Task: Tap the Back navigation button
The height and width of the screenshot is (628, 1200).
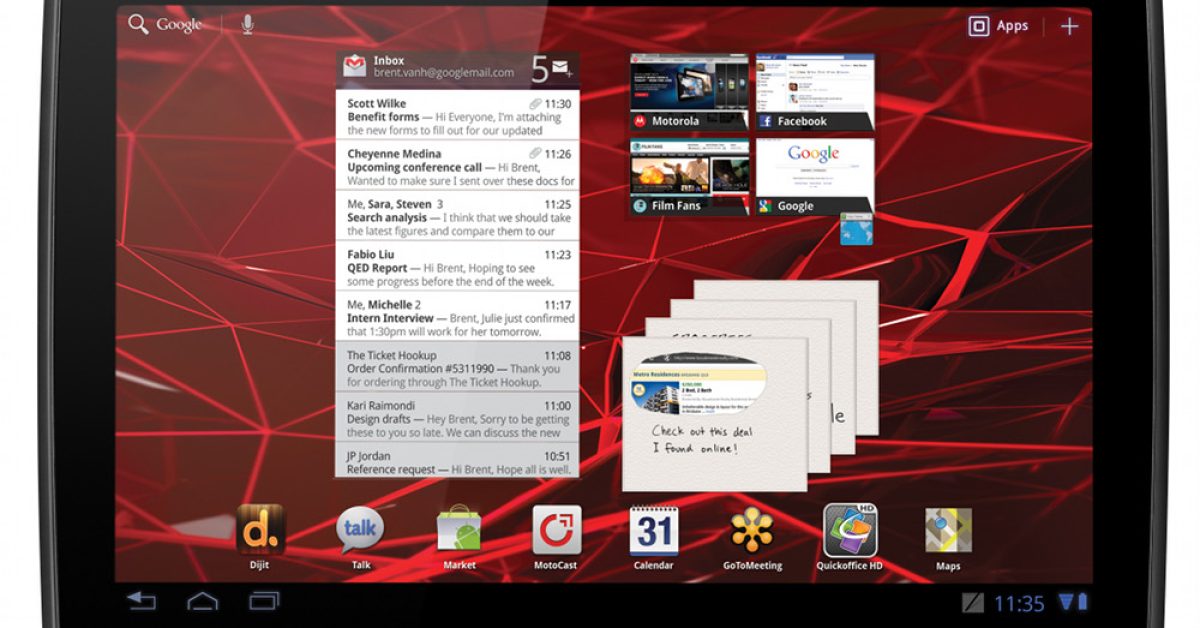Action: click(142, 601)
